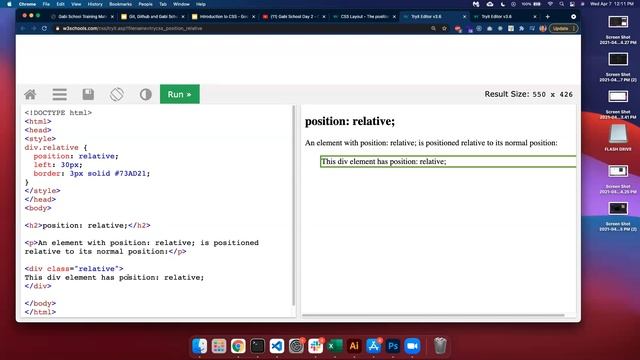Open the File menu
Viewport: 640px width, 360px height.
click(46, 4)
